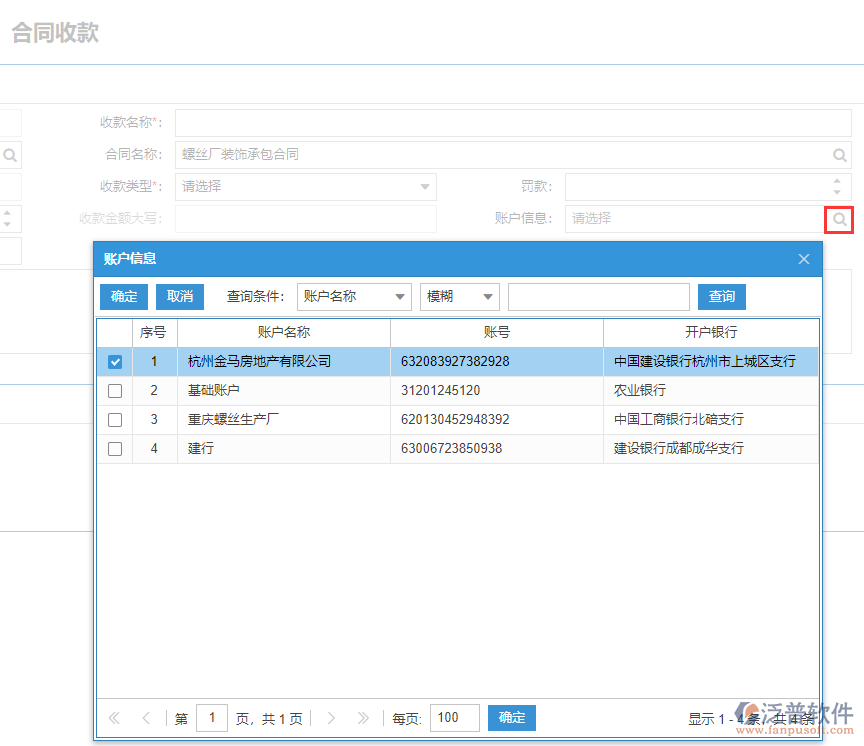Viewport: 864px width, 746px height.
Task: Click the 确定 button in the dialog toolbar
Action: (123, 296)
